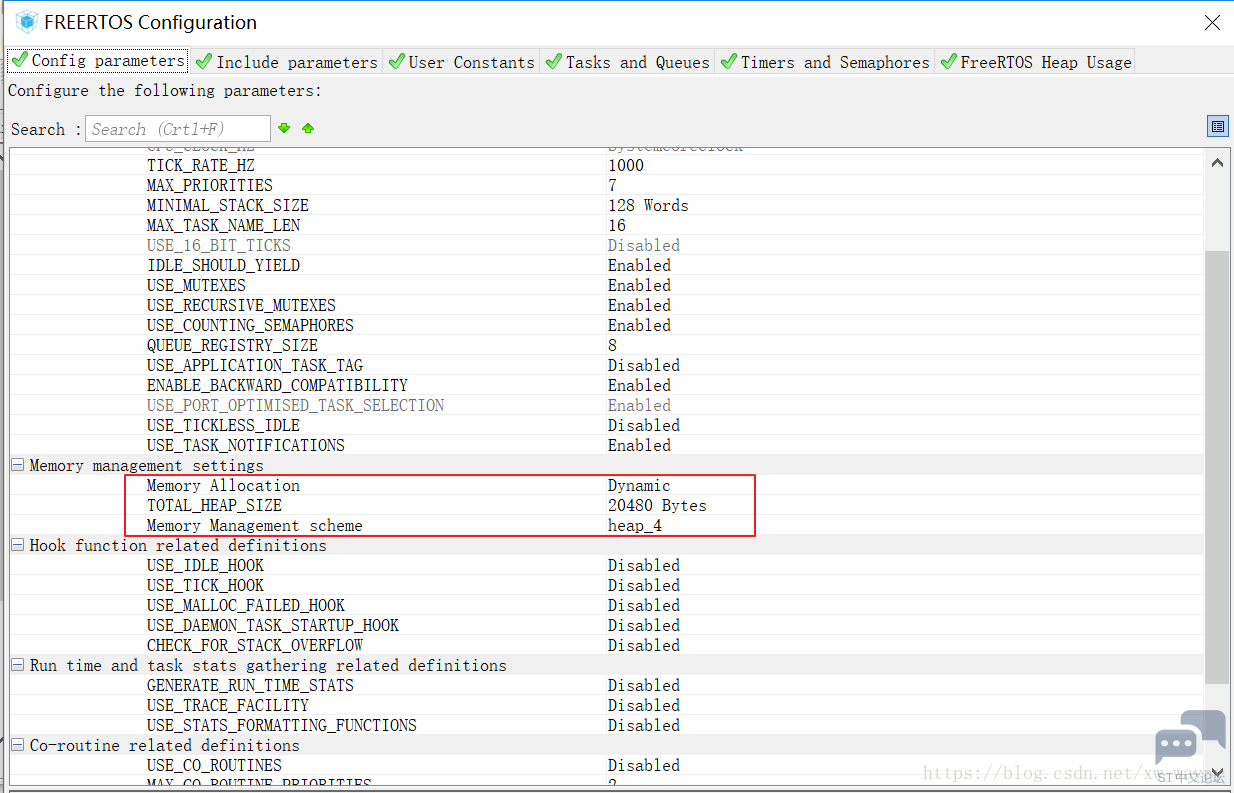Viewport: 1234px width, 793px height.
Task: Open the Include parameters tab
Action: pos(286,62)
